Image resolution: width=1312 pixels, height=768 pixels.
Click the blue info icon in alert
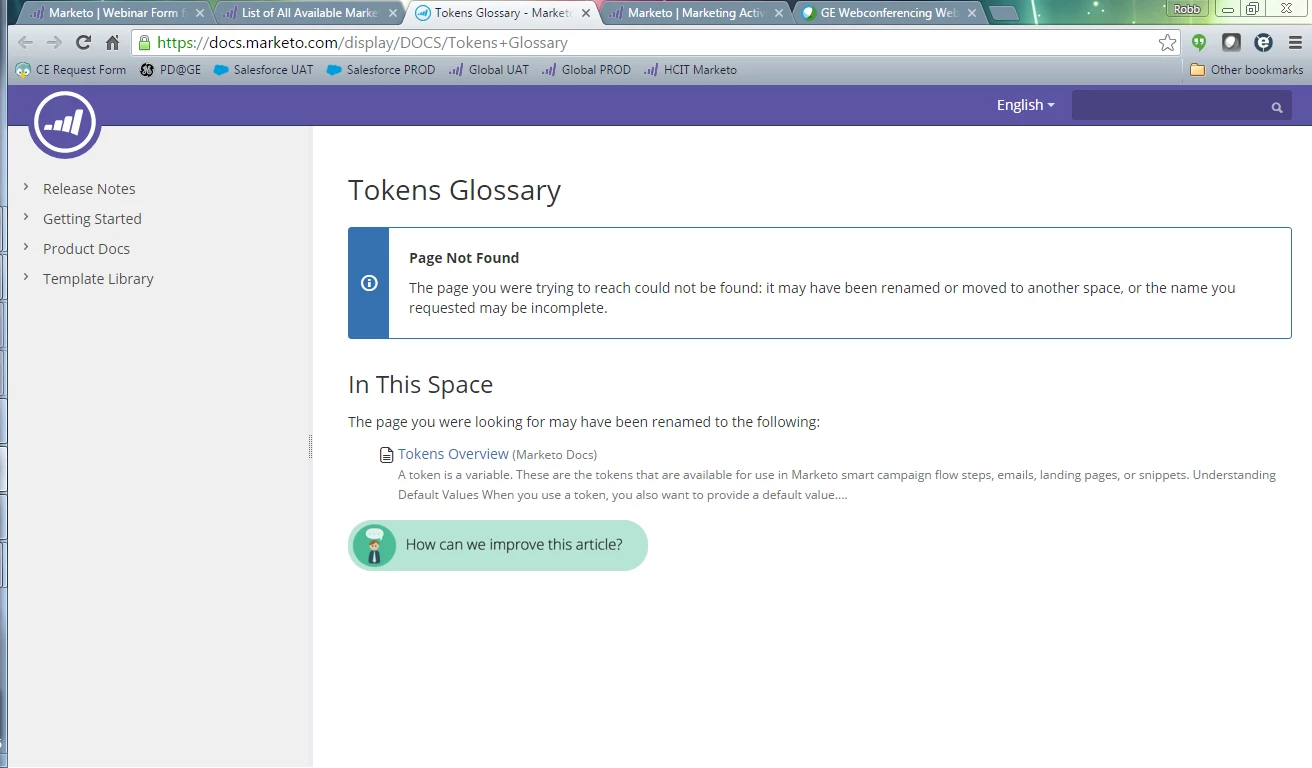pyautogui.click(x=369, y=283)
